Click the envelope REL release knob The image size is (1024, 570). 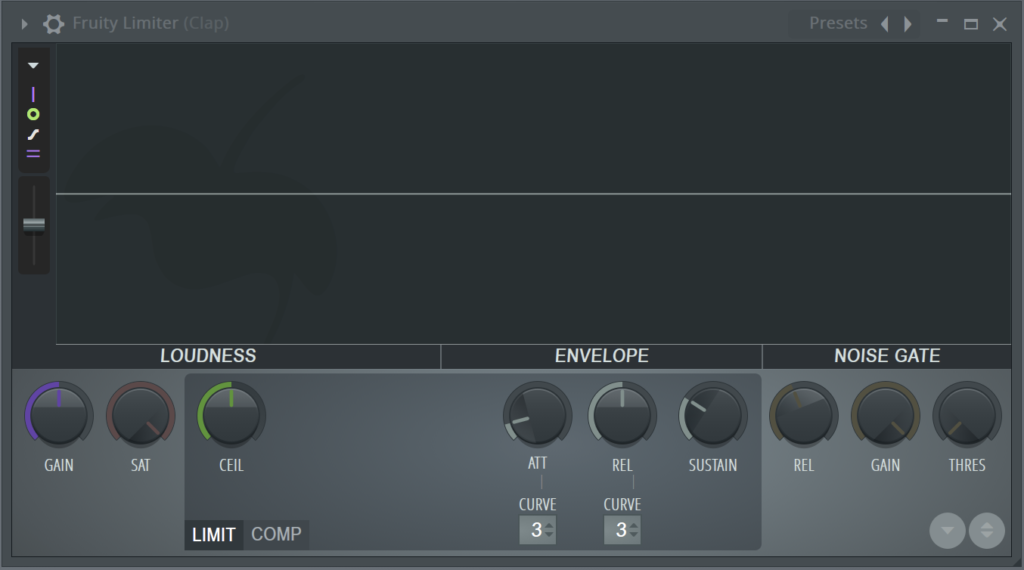(x=622, y=415)
